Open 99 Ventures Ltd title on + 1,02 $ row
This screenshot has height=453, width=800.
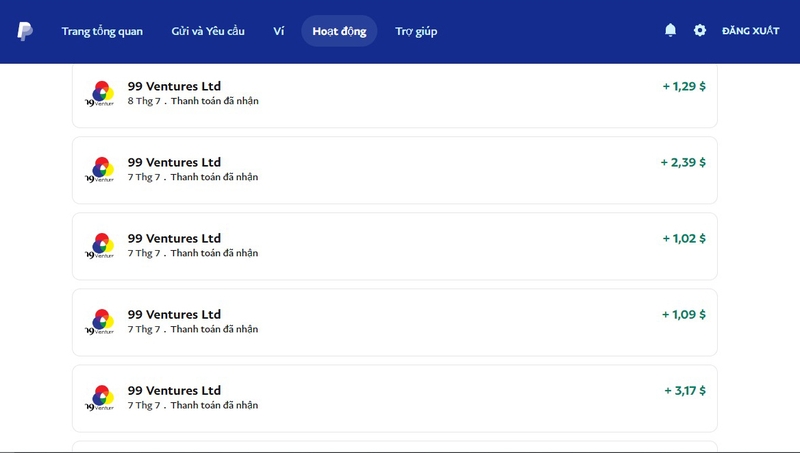coord(174,238)
